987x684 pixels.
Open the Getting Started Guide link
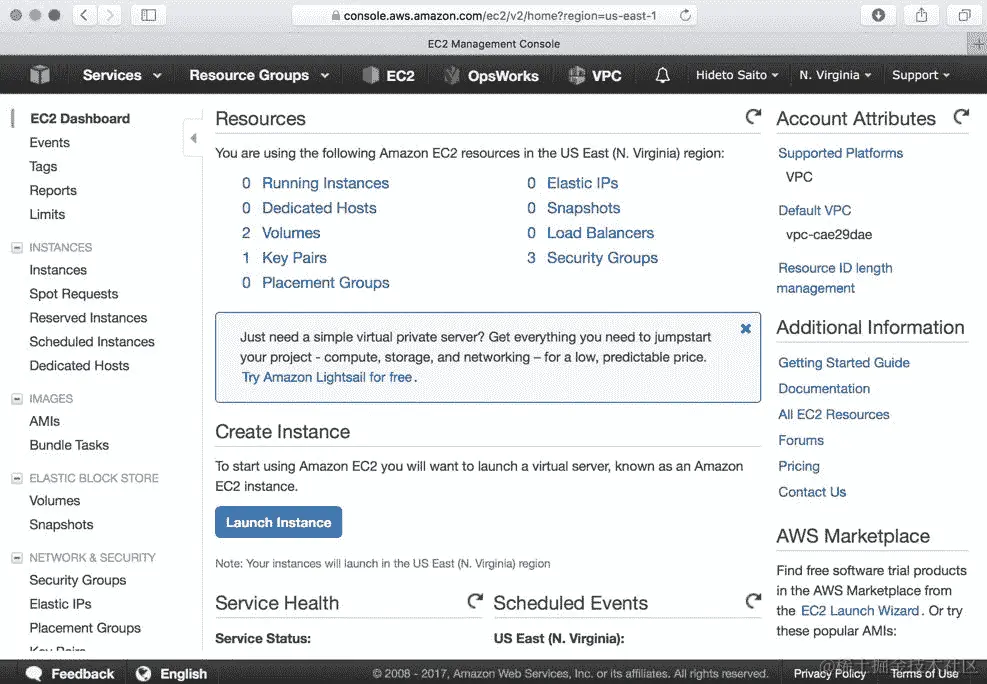(x=843, y=362)
